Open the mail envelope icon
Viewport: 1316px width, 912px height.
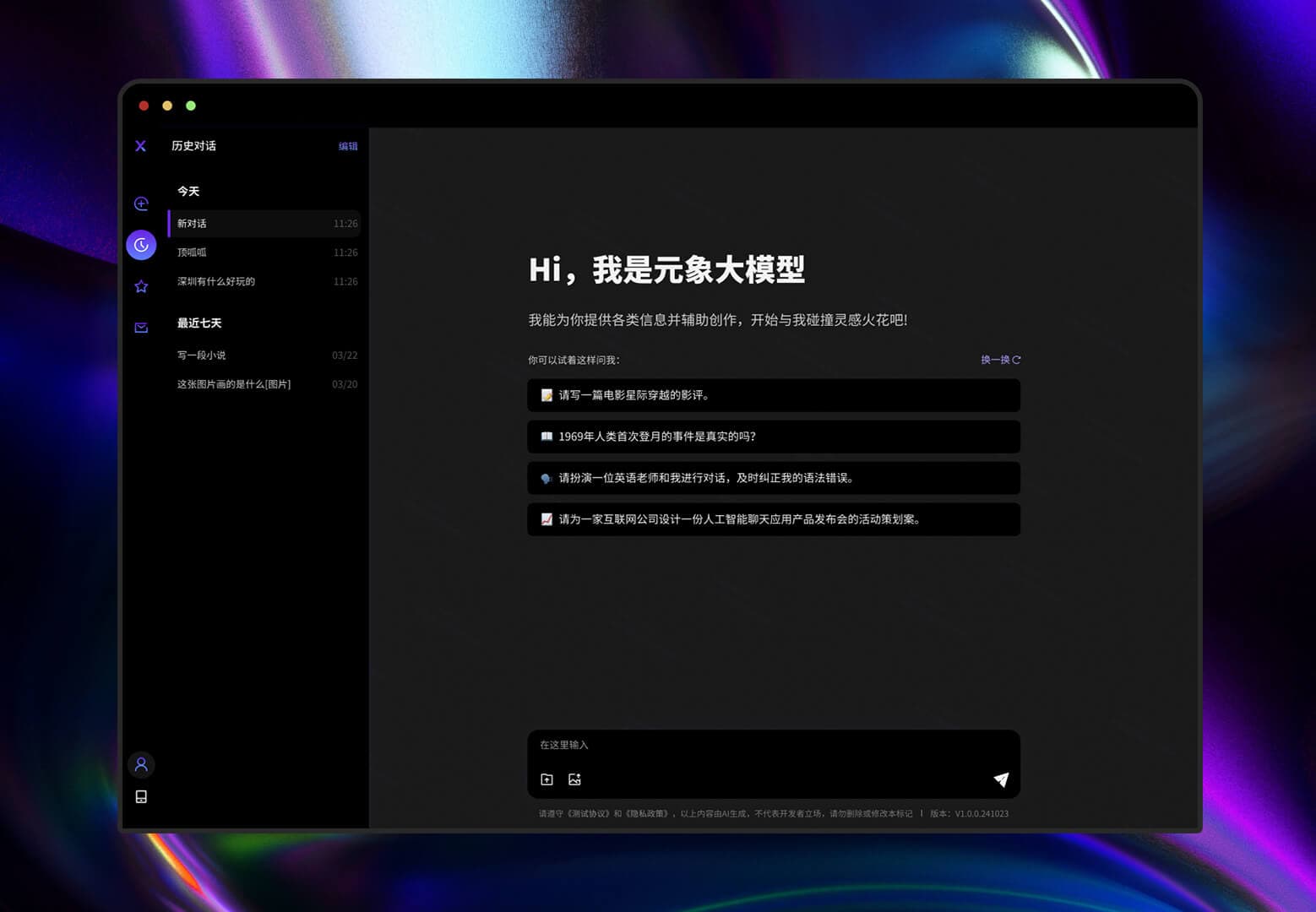141,328
